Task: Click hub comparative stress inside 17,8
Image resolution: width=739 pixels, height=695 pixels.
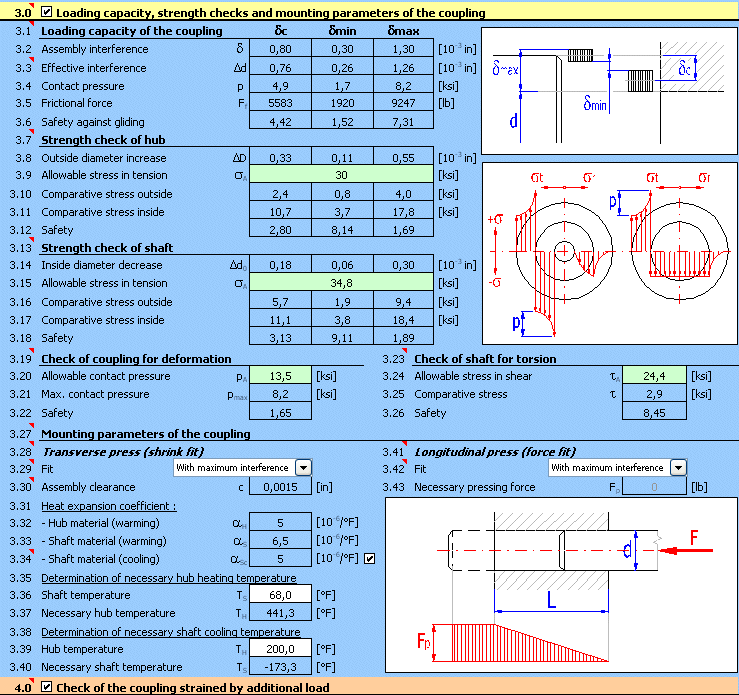Action: click(403, 212)
